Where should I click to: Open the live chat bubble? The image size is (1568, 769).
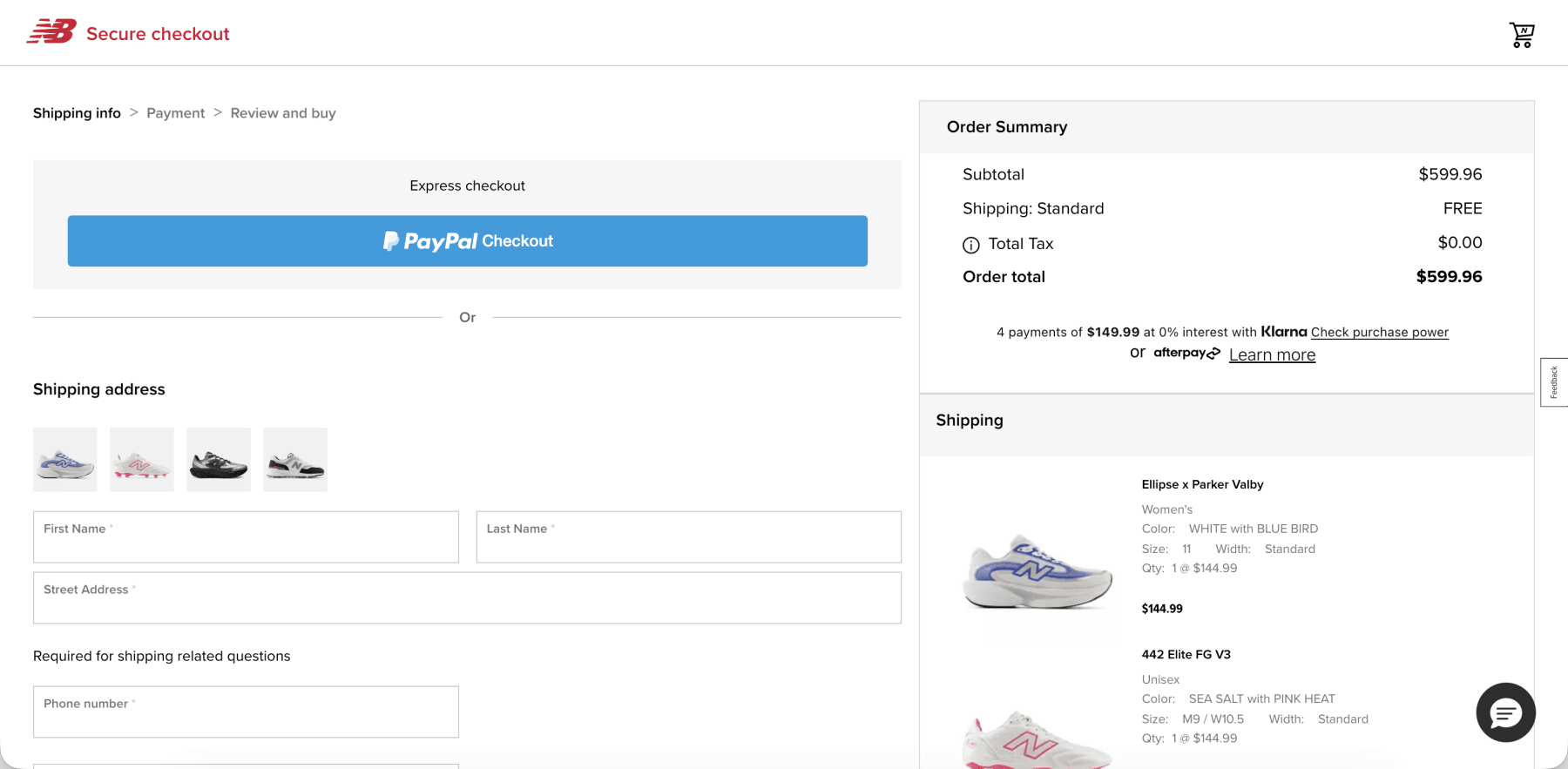tap(1505, 712)
